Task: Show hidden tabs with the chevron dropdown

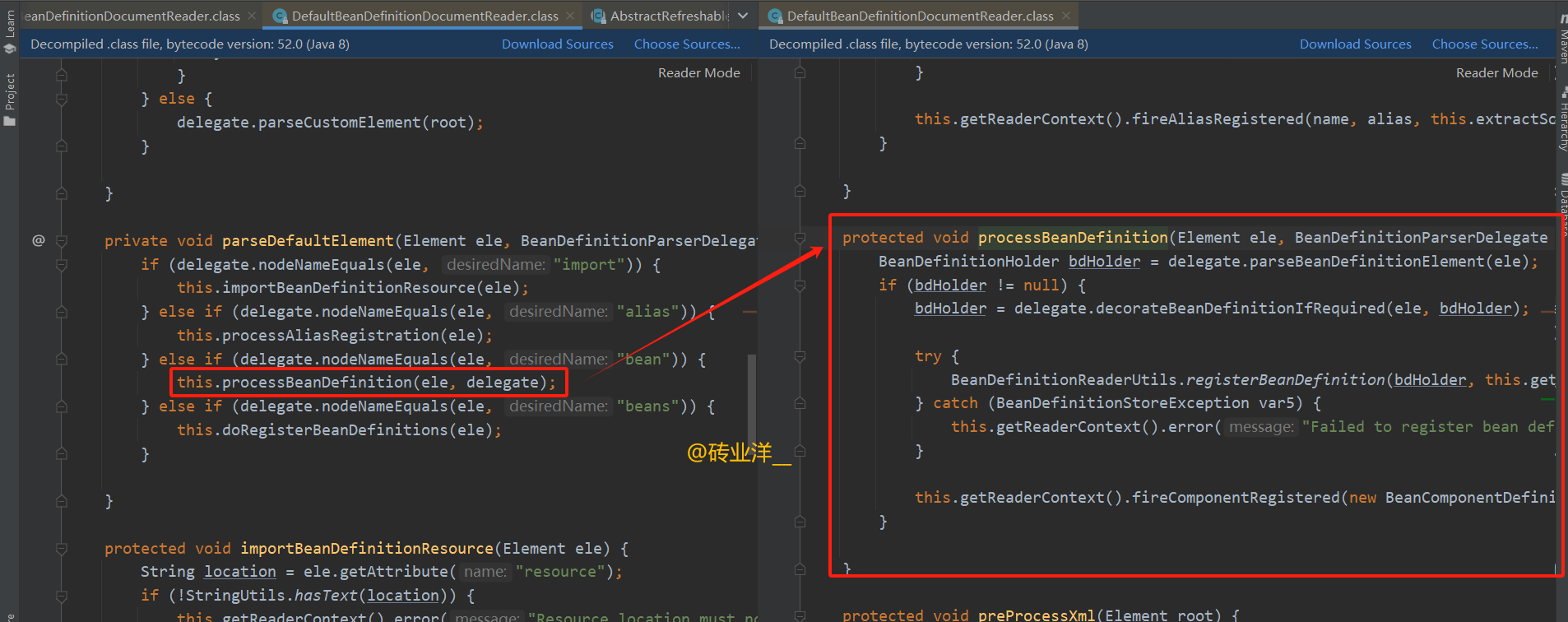Action: click(x=743, y=16)
